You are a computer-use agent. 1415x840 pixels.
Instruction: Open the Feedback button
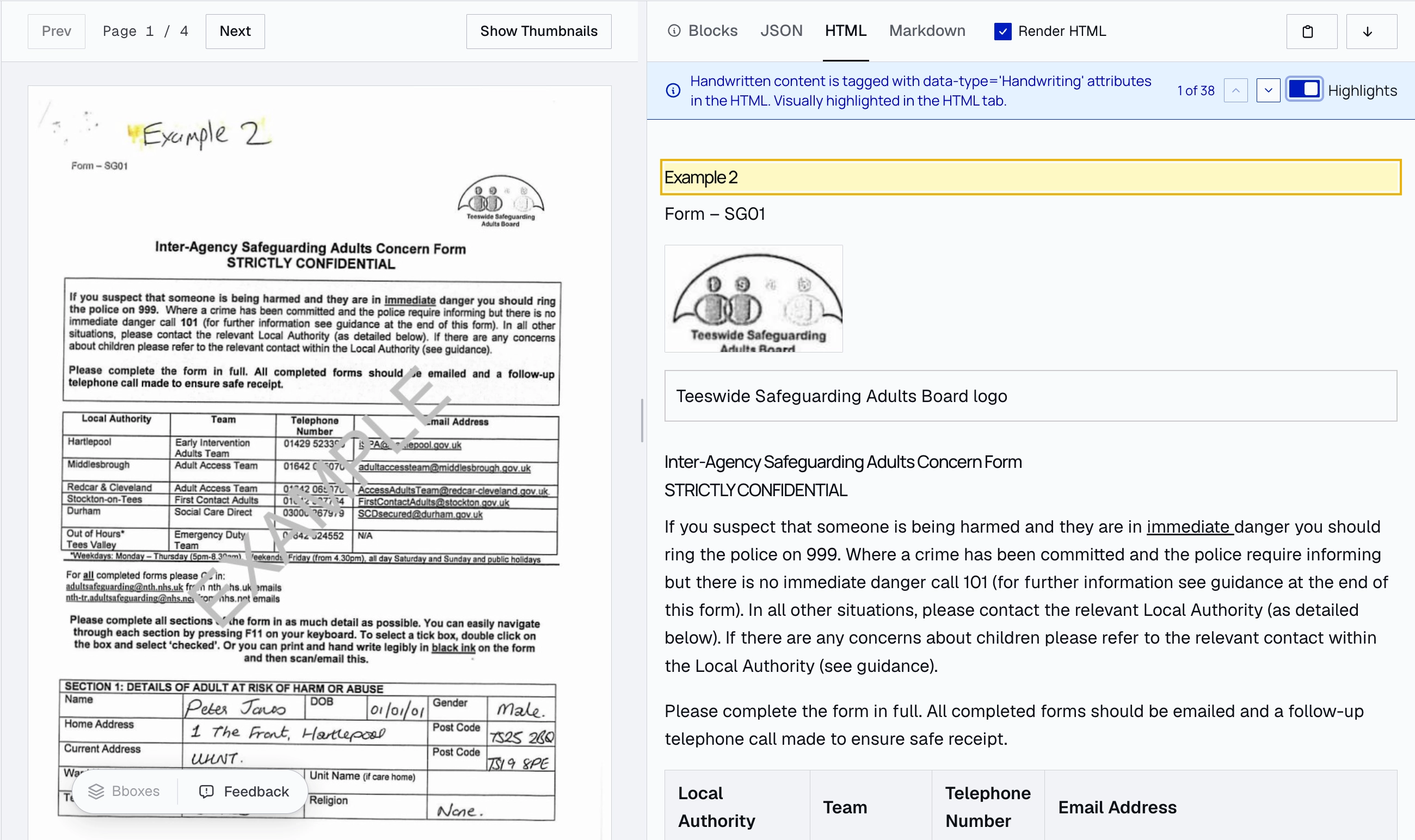coord(244,790)
